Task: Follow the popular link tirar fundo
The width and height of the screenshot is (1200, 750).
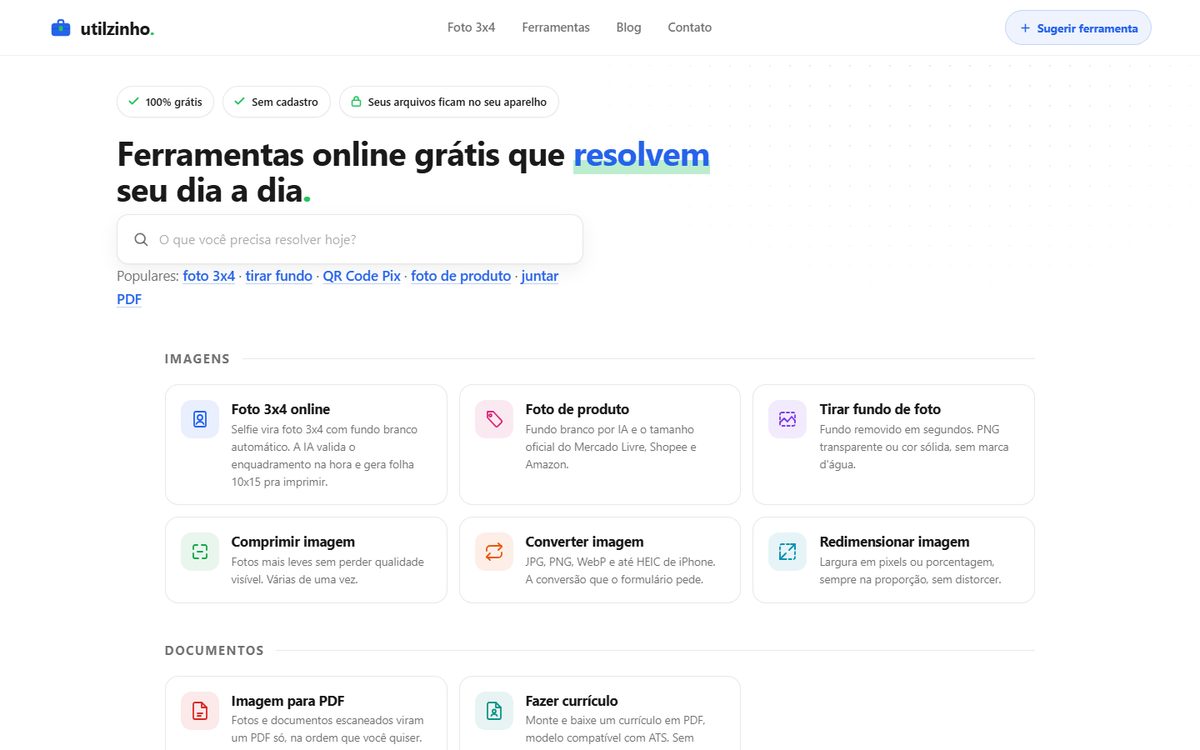Action: (279, 276)
